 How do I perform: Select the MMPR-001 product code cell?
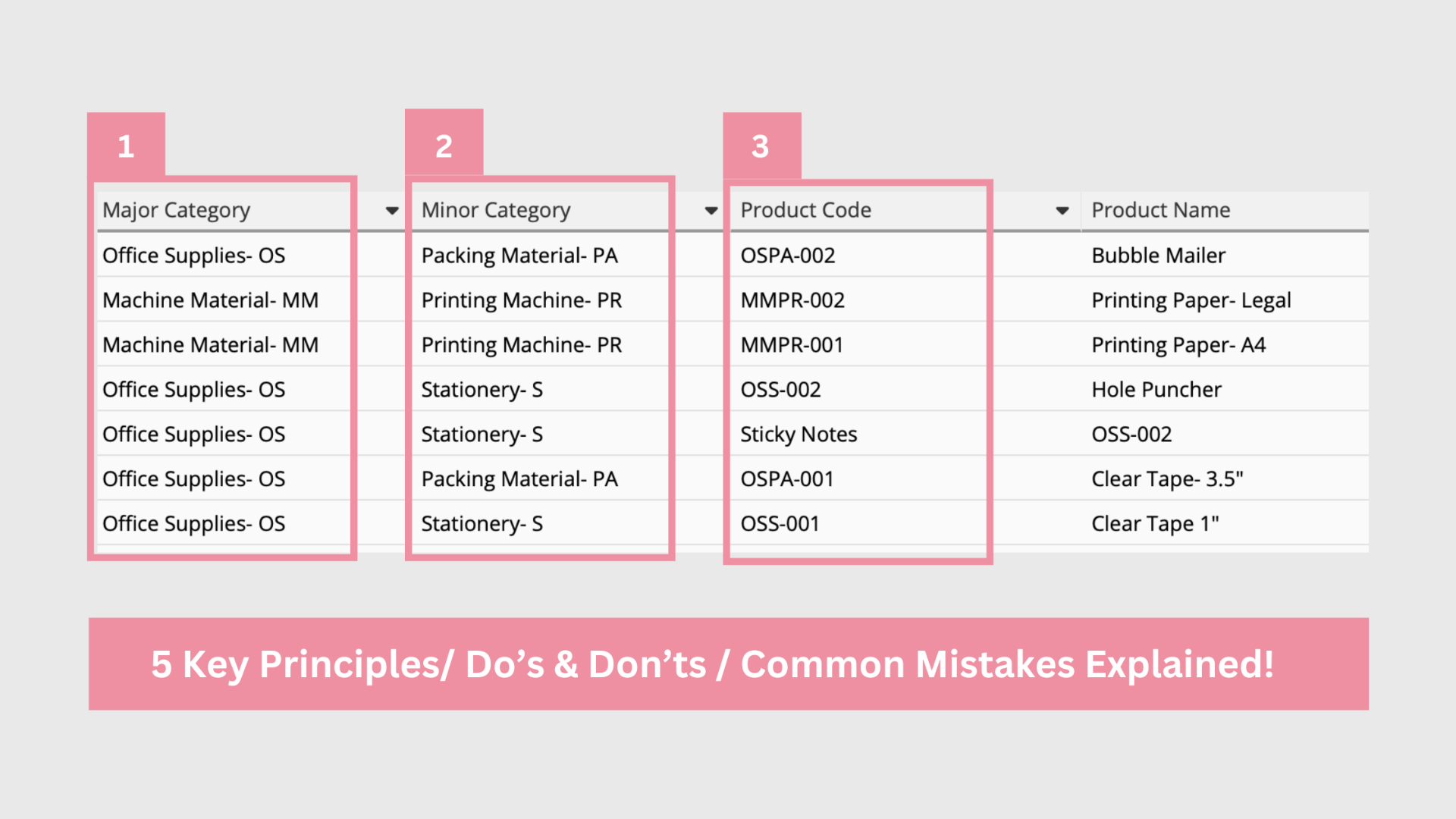pyautogui.click(x=792, y=345)
